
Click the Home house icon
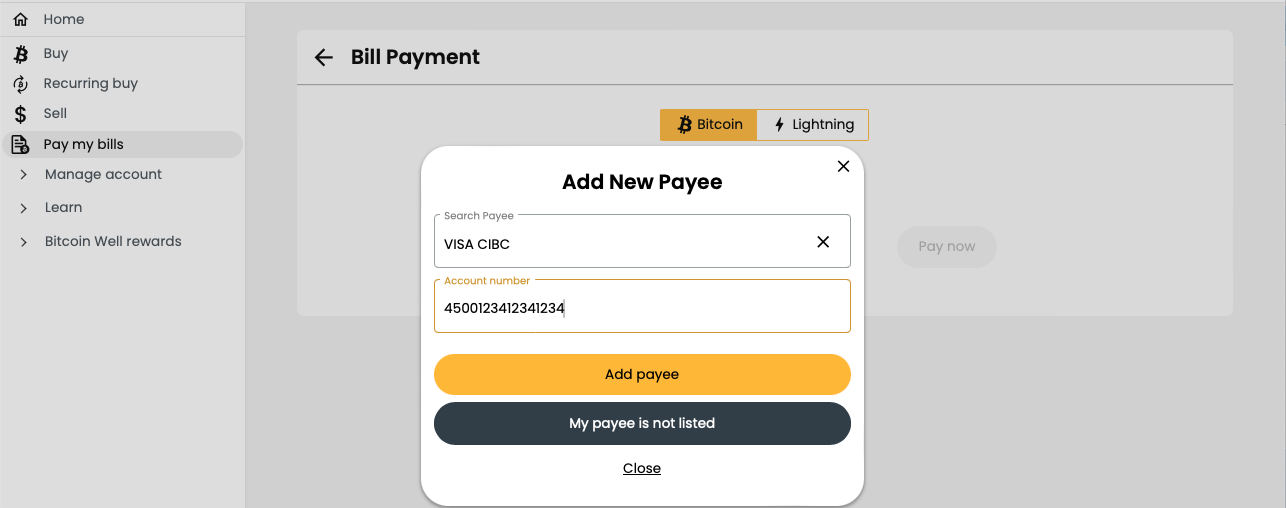(20, 19)
